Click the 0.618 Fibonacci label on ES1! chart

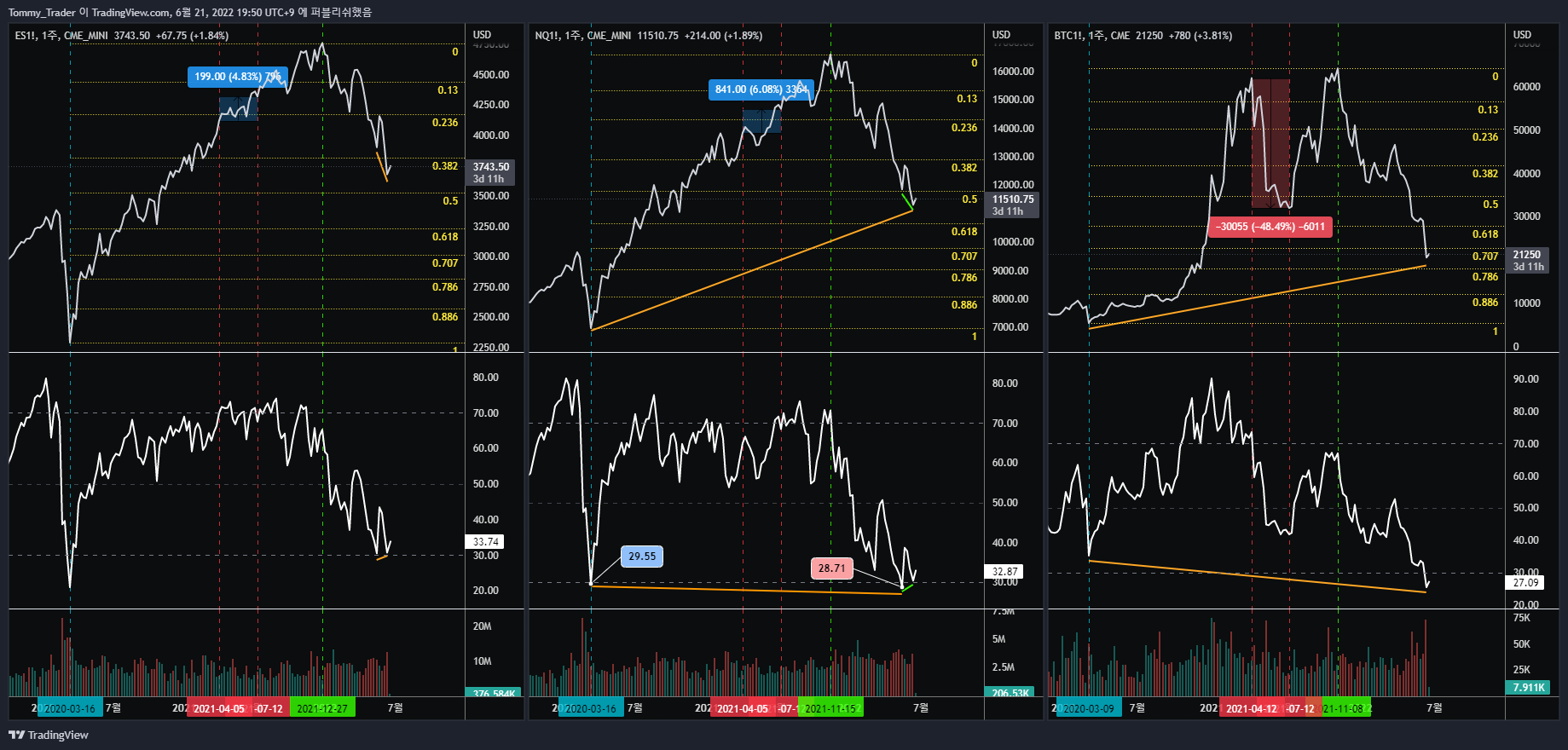(445, 237)
